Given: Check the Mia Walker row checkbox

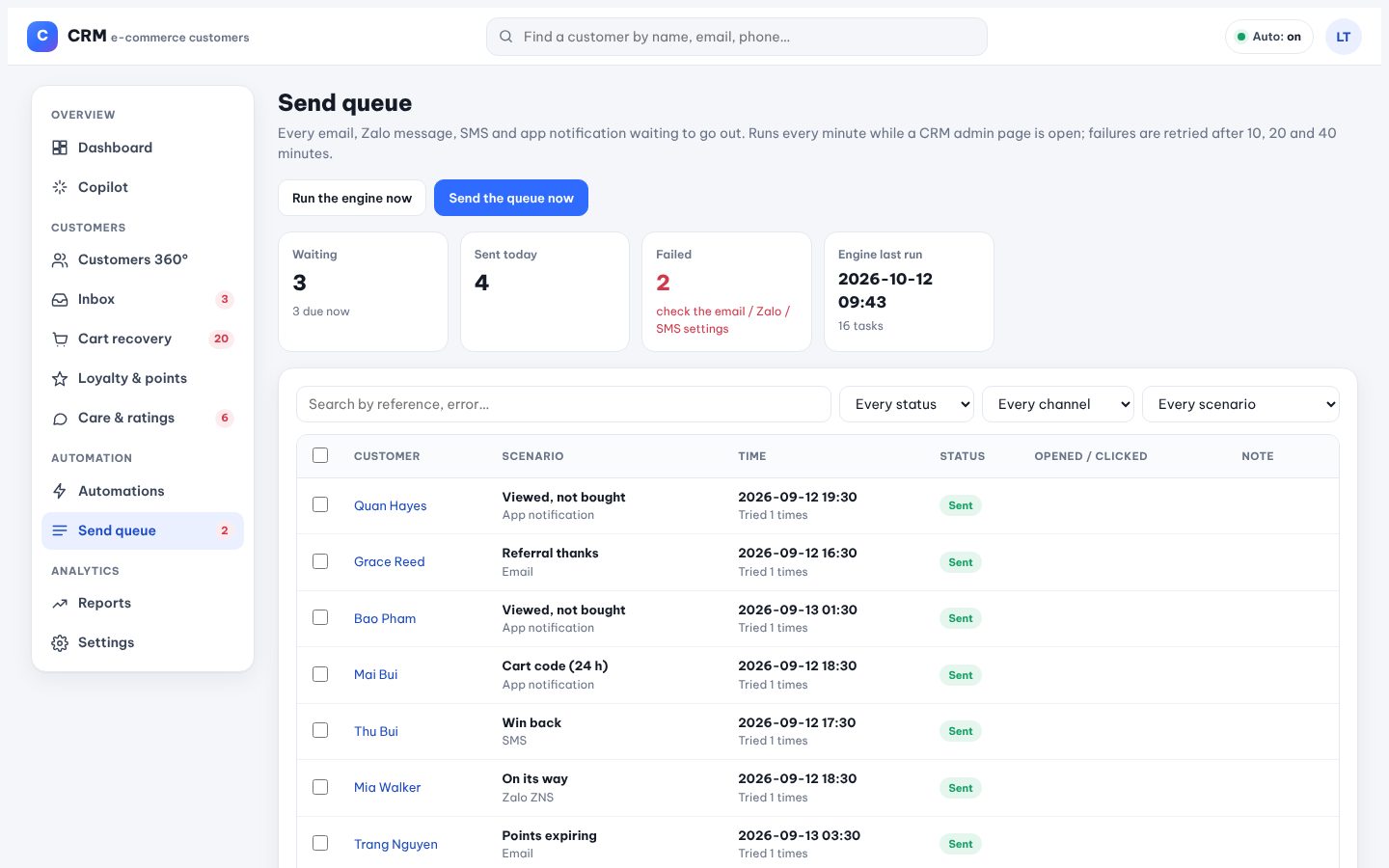Looking at the screenshot, I should pos(320,787).
